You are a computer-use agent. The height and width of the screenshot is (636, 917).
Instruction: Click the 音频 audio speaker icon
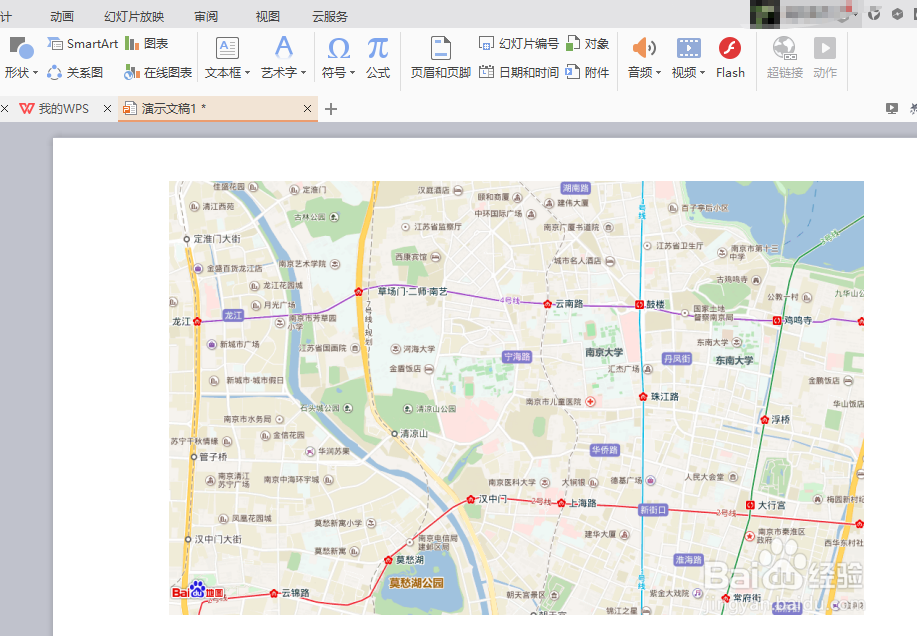643,48
